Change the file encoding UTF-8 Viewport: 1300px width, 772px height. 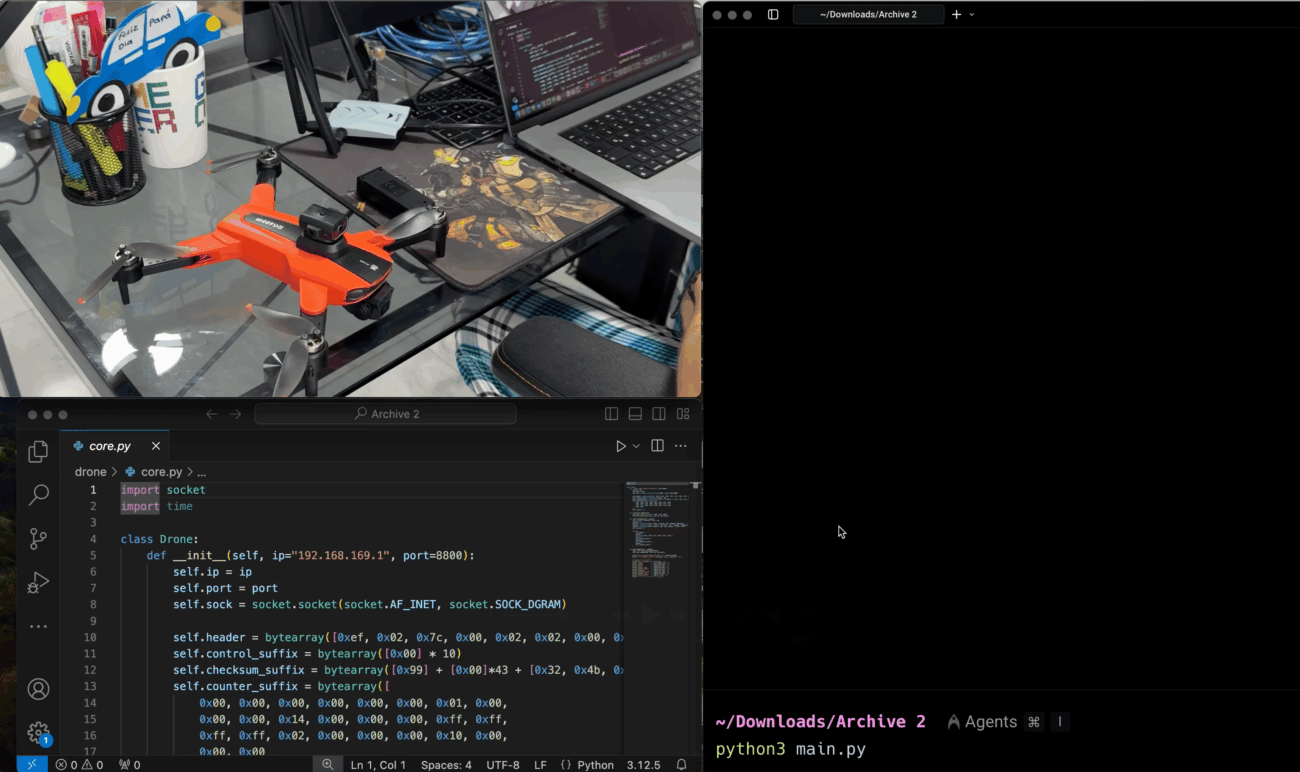pyautogui.click(x=502, y=764)
